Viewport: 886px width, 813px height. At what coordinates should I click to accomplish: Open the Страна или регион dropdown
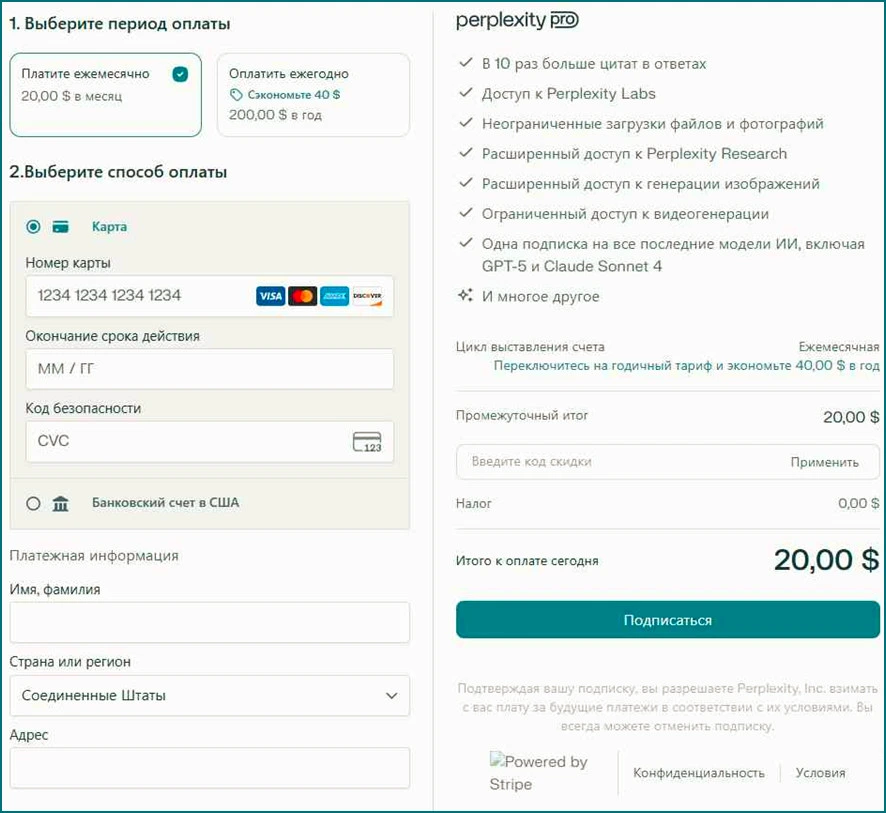tap(209, 695)
